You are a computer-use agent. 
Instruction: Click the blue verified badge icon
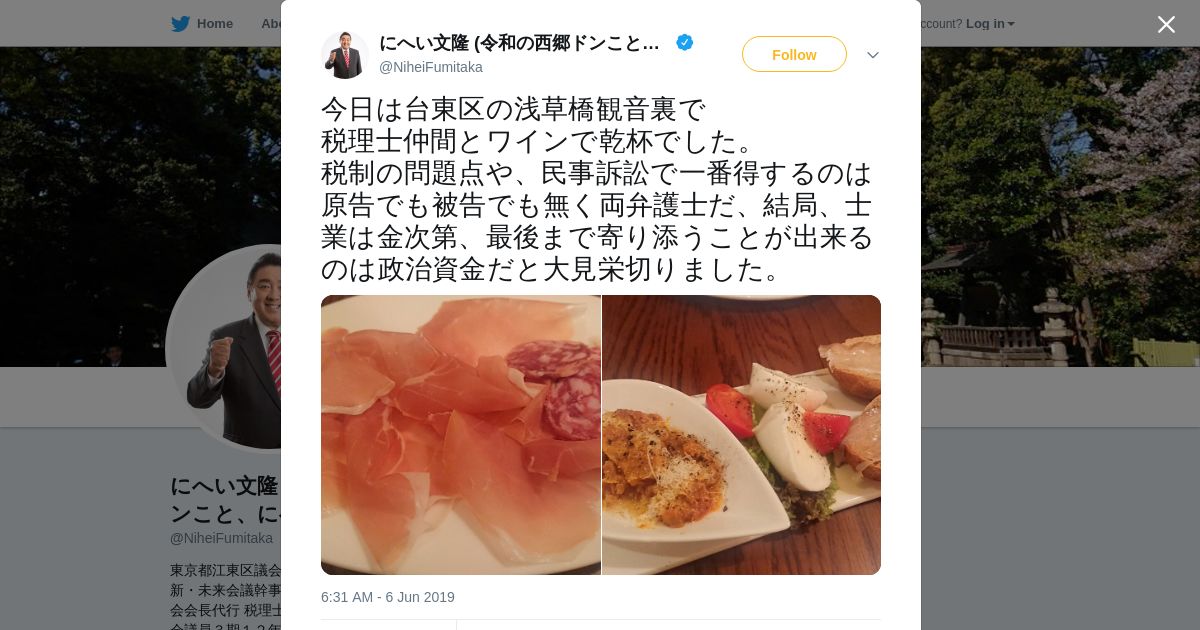[x=685, y=42]
